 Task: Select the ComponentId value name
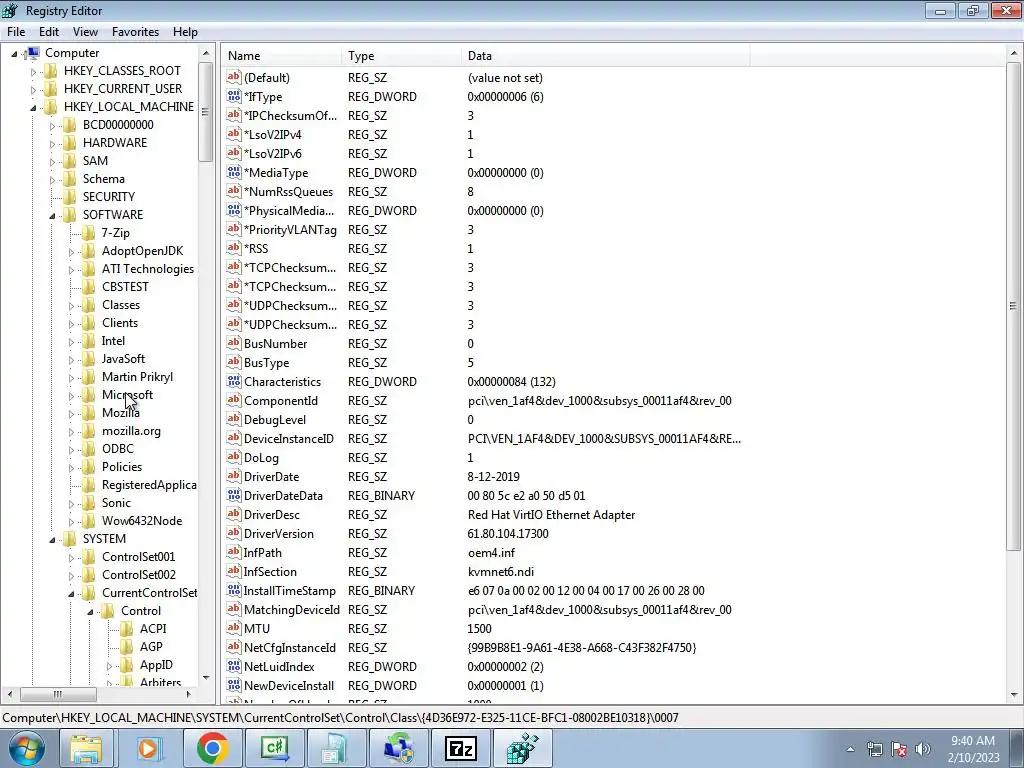click(281, 400)
